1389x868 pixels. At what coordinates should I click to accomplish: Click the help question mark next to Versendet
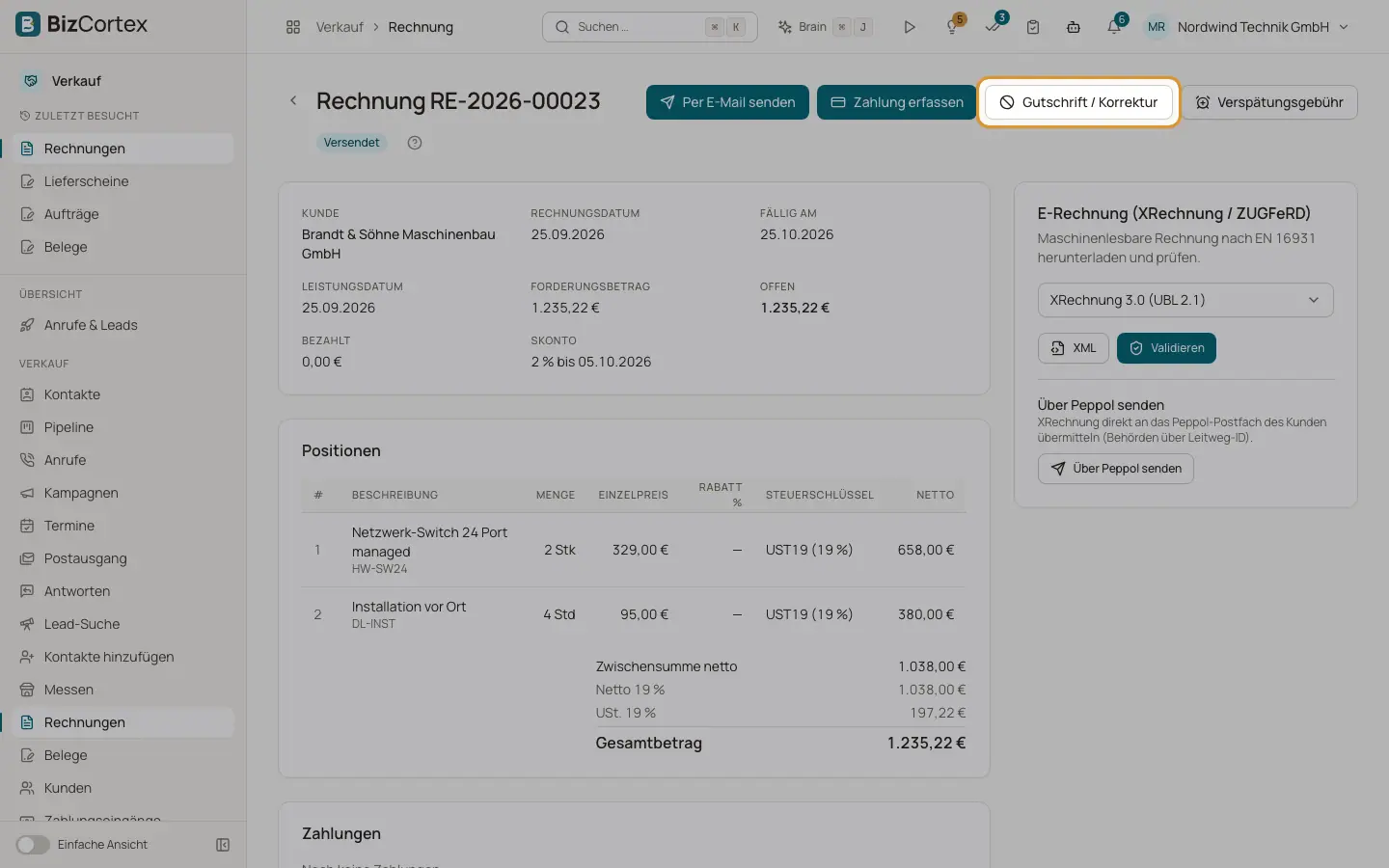pos(415,143)
